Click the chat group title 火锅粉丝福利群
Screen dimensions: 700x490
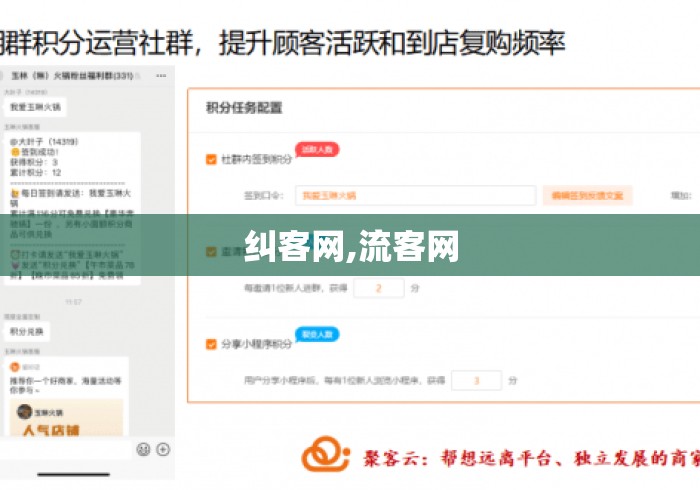coord(72,76)
